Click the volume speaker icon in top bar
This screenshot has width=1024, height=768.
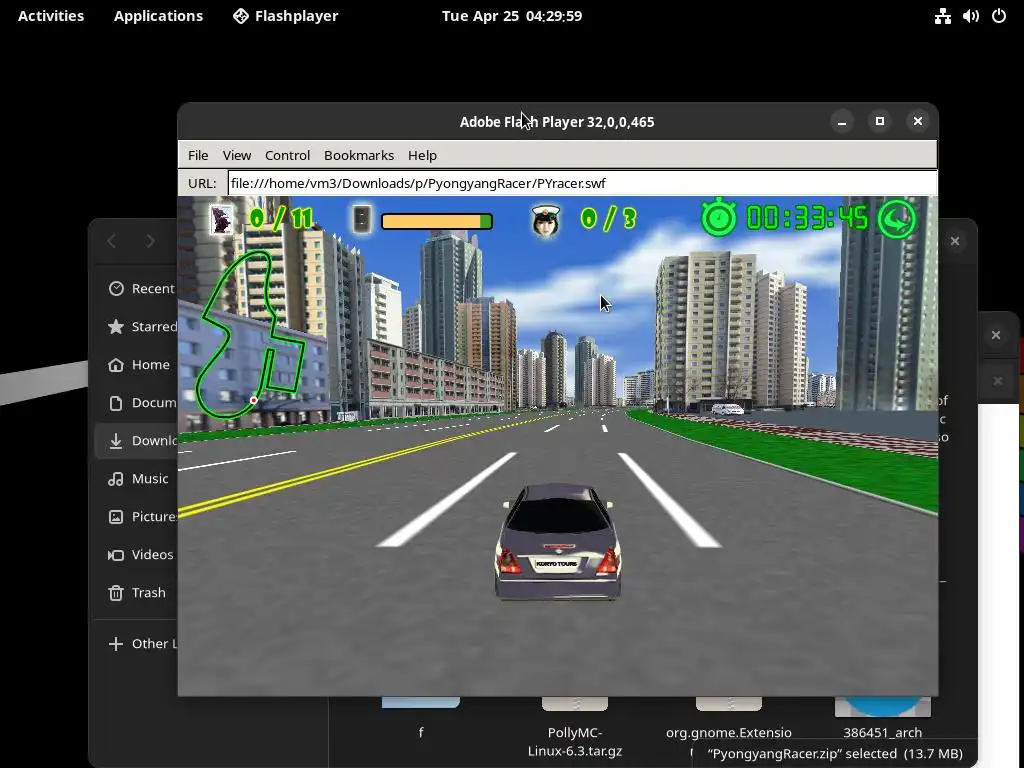[970, 16]
